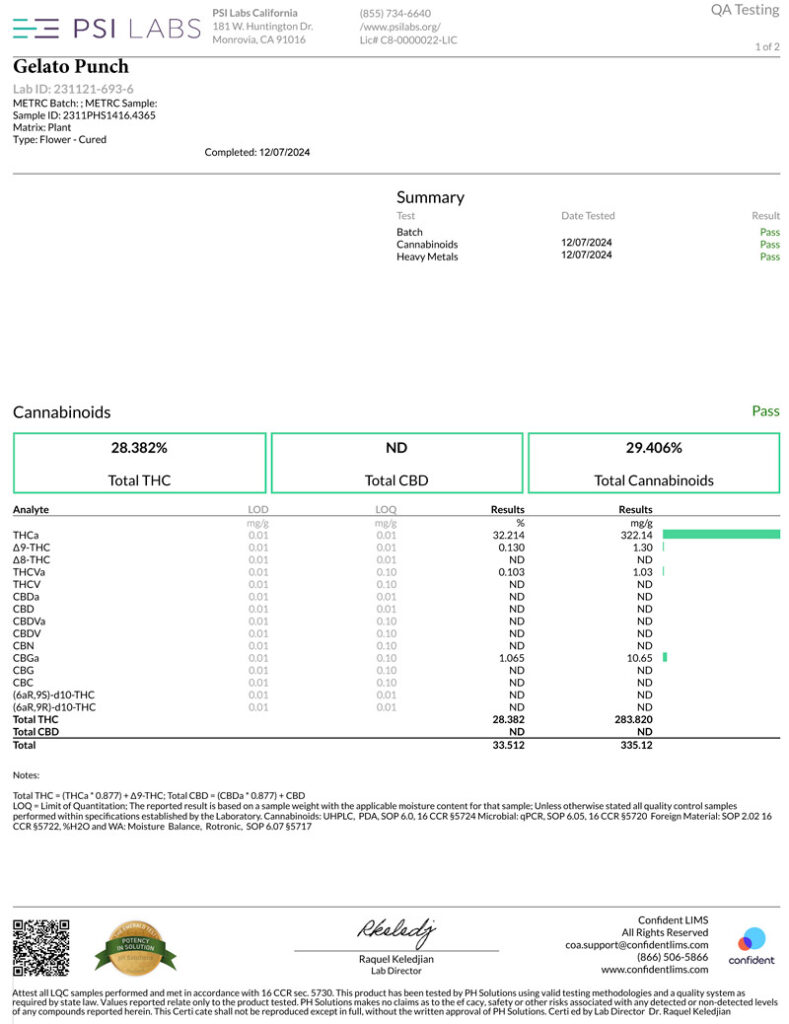Click the Cannabinoids section Pass label
Screen dimensions: 789x1024
(x=765, y=411)
